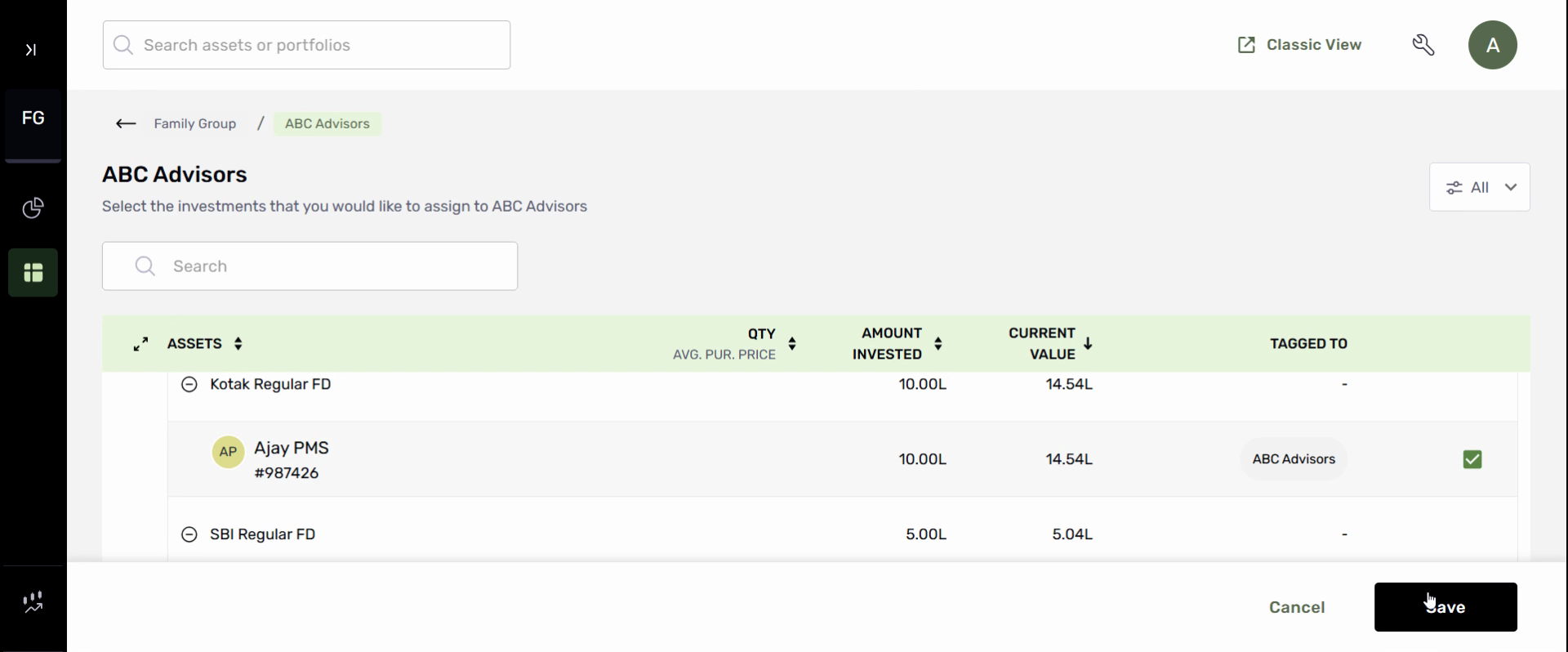Expand the collapsed sidebar arrow
This screenshot has height=652, width=1568.
coord(31,50)
